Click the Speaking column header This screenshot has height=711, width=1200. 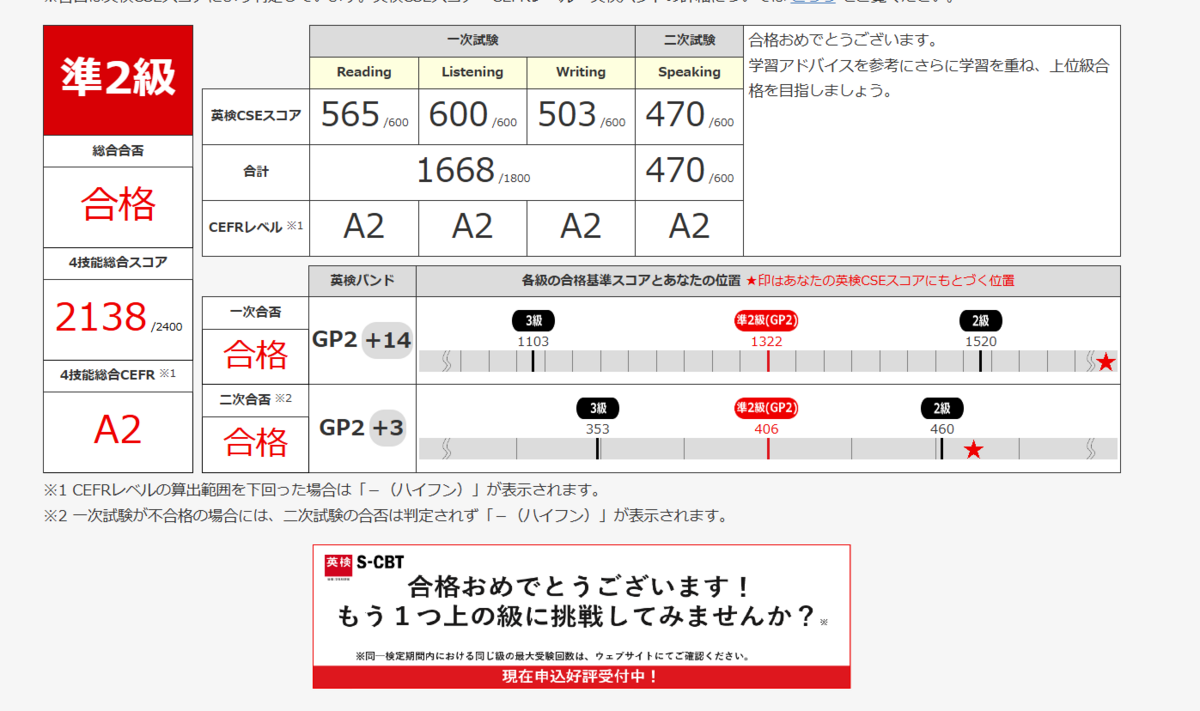coord(689,72)
